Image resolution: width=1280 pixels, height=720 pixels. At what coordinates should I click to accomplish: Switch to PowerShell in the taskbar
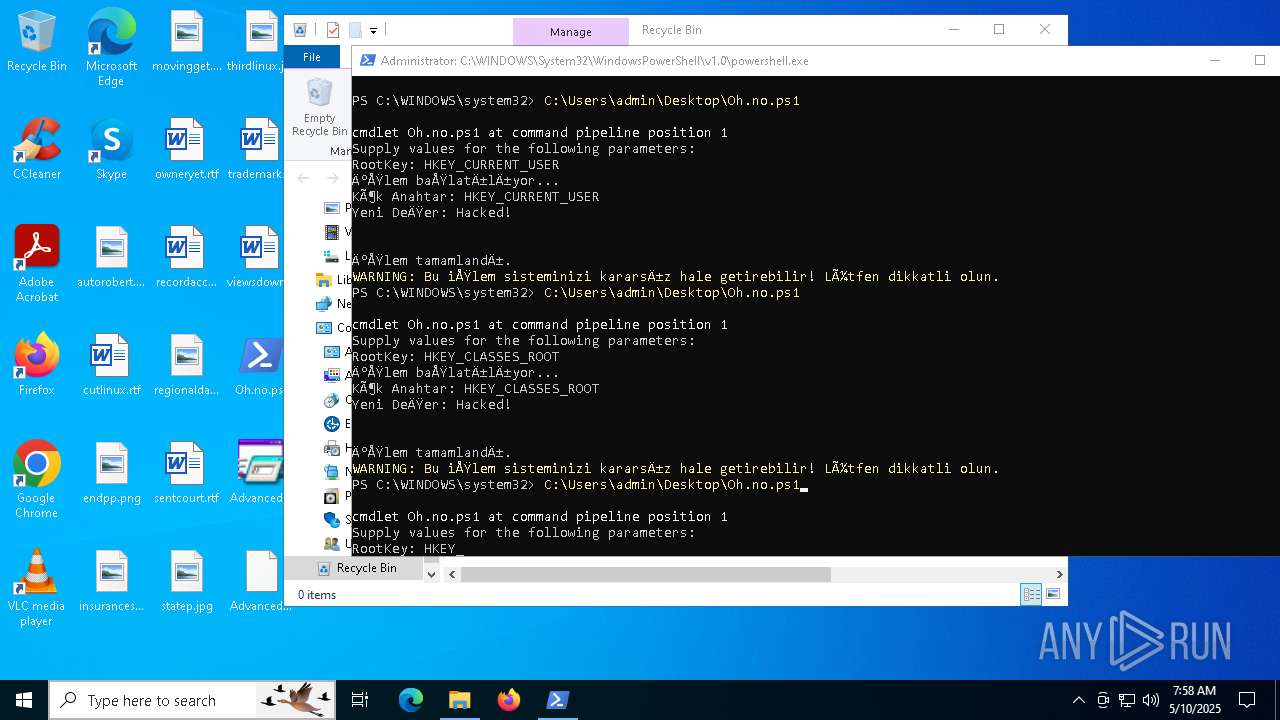(x=558, y=700)
